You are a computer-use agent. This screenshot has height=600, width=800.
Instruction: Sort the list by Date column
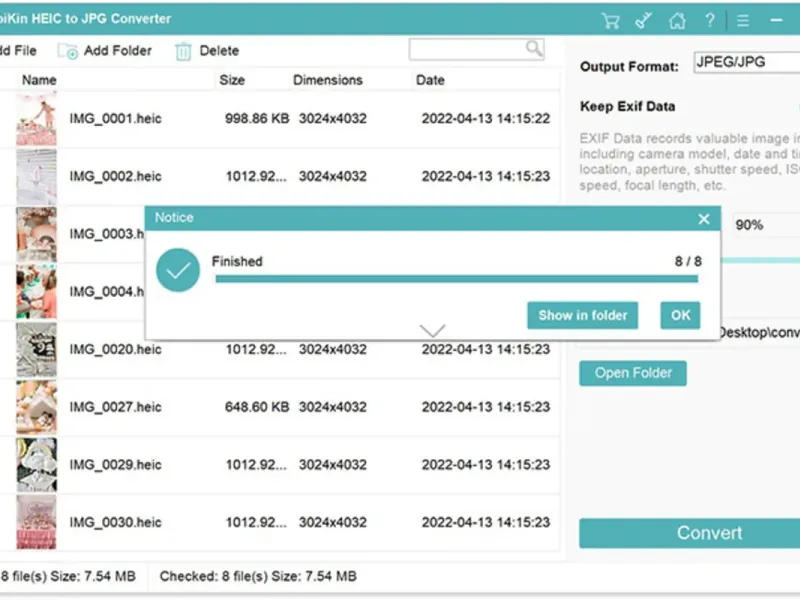point(430,80)
